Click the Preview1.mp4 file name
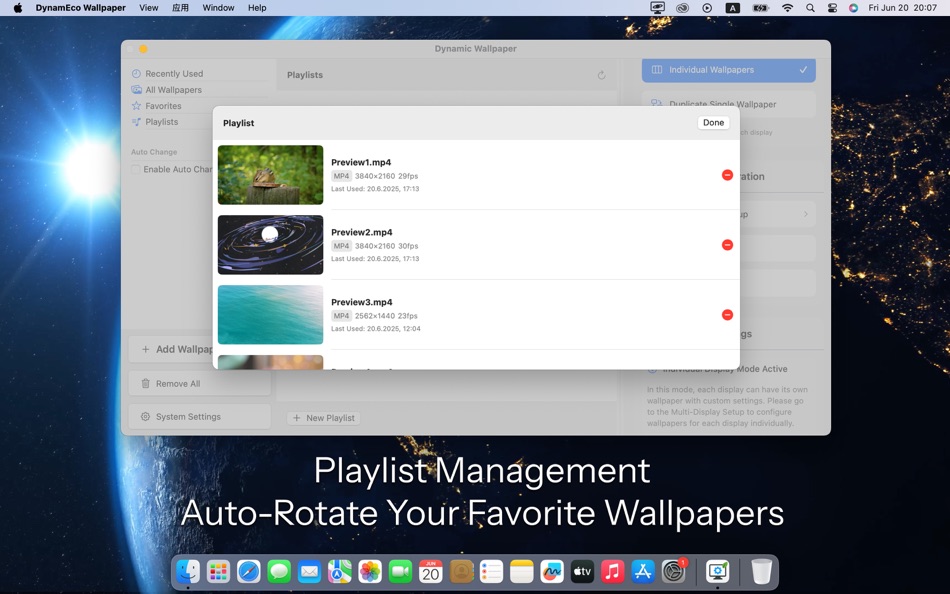 (361, 162)
